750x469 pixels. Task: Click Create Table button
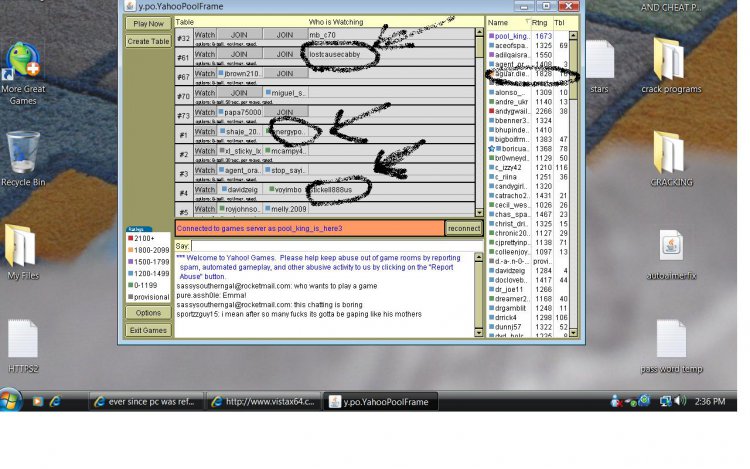point(148,41)
